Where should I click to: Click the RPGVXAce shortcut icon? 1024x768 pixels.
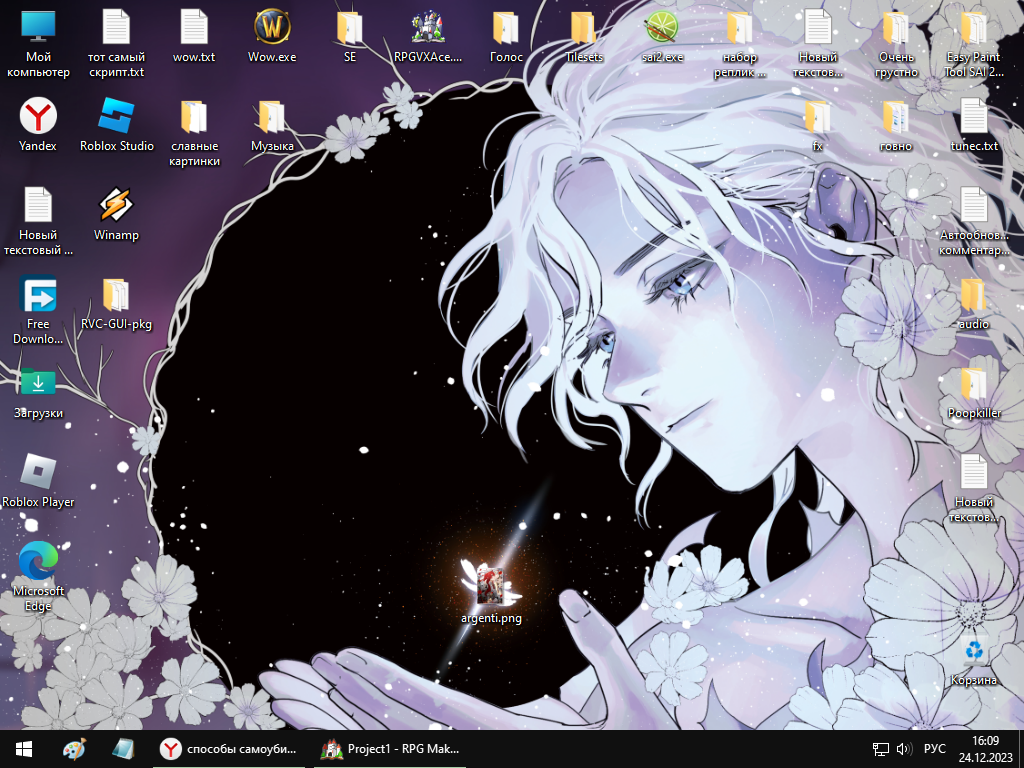pyautogui.click(x=428, y=37)
